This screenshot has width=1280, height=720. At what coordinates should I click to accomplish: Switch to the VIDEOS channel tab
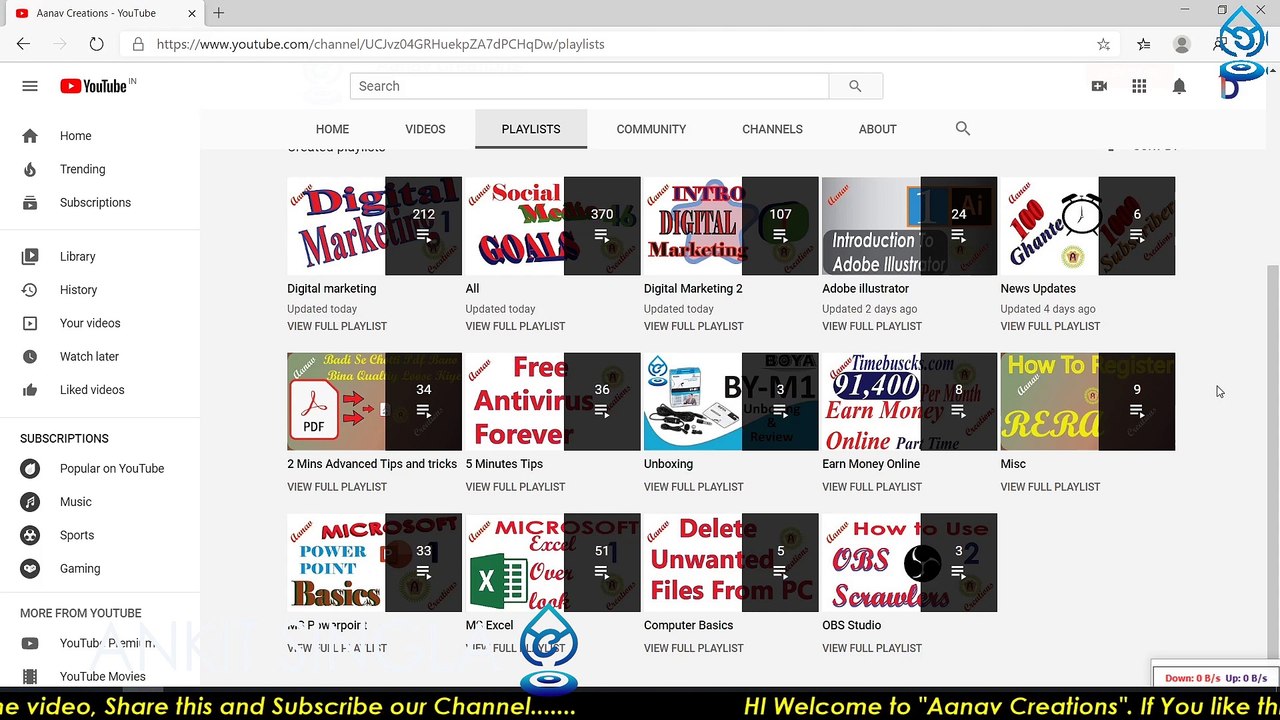[425, 129]
